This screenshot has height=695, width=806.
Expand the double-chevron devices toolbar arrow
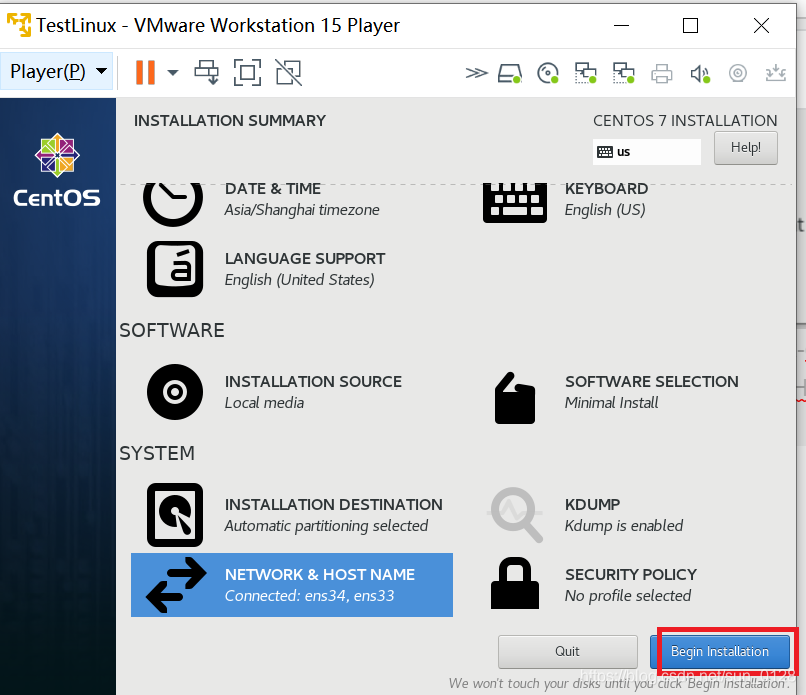pyautogui.click(x=476, y=73)
